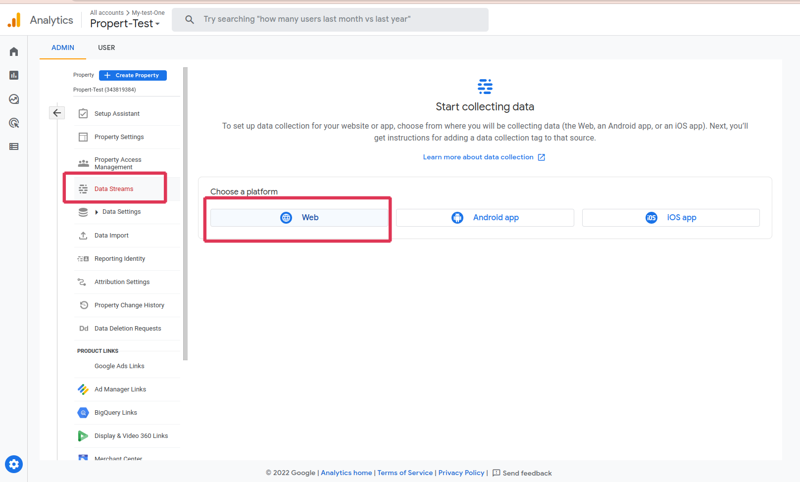Click the Property Change History clock icon
Viewport: 800px width, 482px height.
pos(84,305)
